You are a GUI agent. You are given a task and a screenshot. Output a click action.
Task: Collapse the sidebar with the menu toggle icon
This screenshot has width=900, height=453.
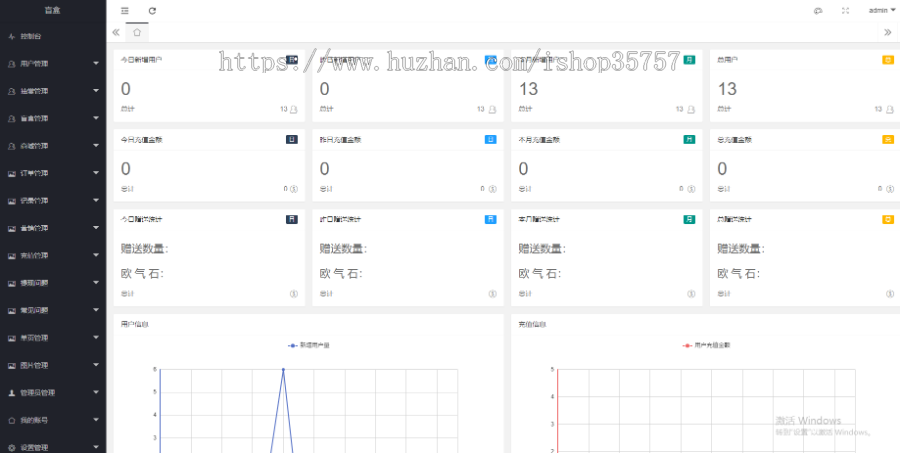pyautogui.click(x=125, y=10)
